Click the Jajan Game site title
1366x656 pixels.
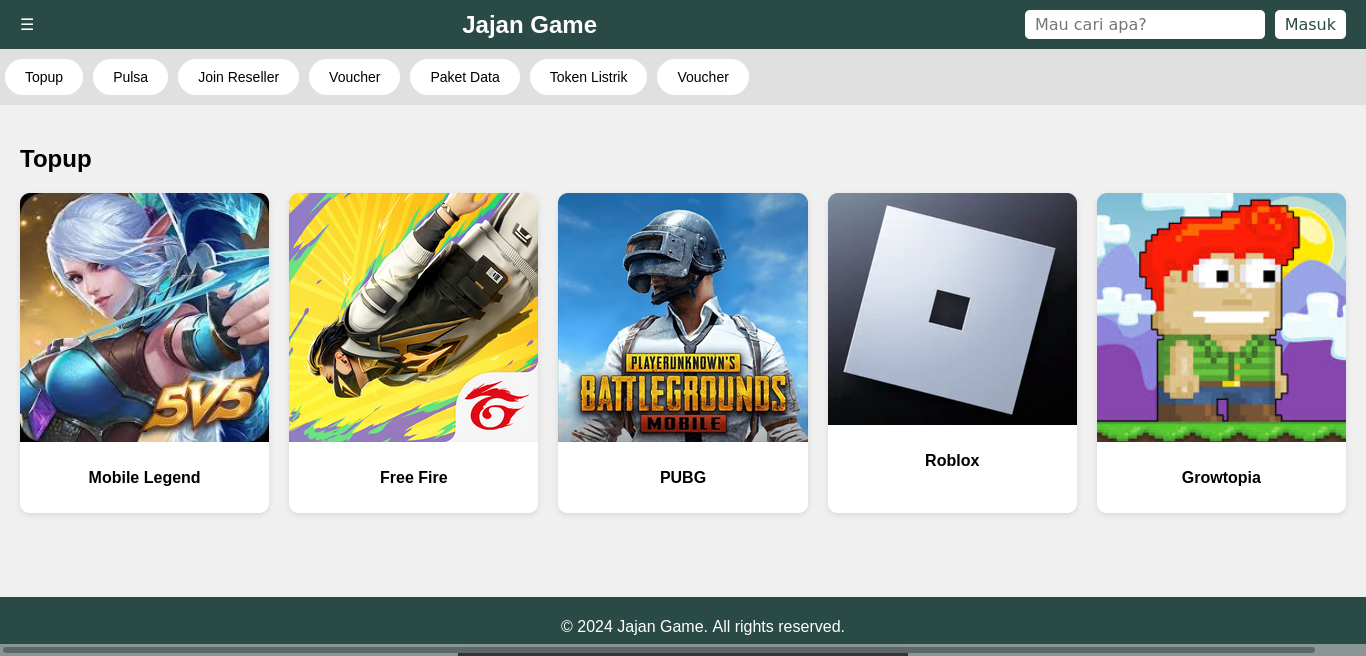coord(529,25)
